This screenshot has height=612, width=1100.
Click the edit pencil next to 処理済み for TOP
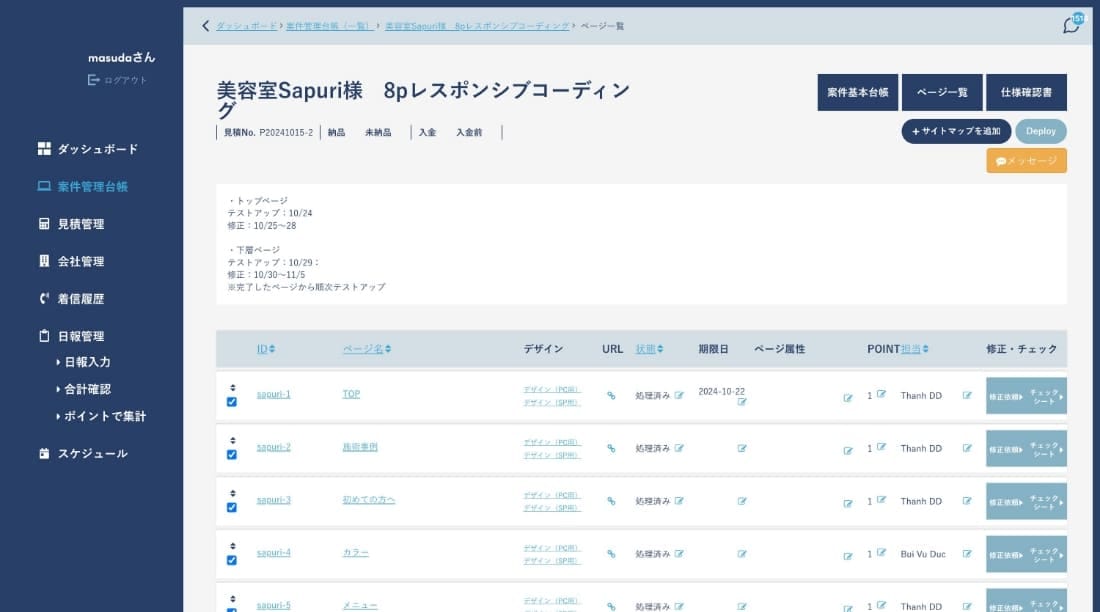[678, 394]
